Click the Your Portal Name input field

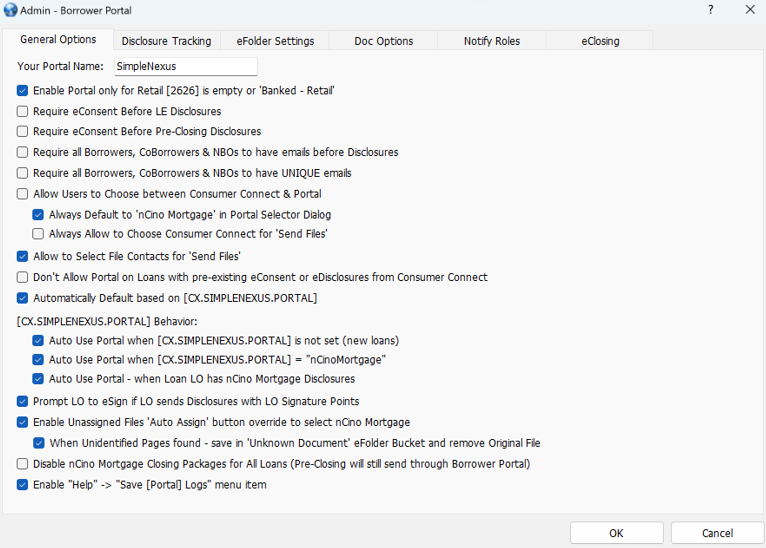[x=186, y=66]
